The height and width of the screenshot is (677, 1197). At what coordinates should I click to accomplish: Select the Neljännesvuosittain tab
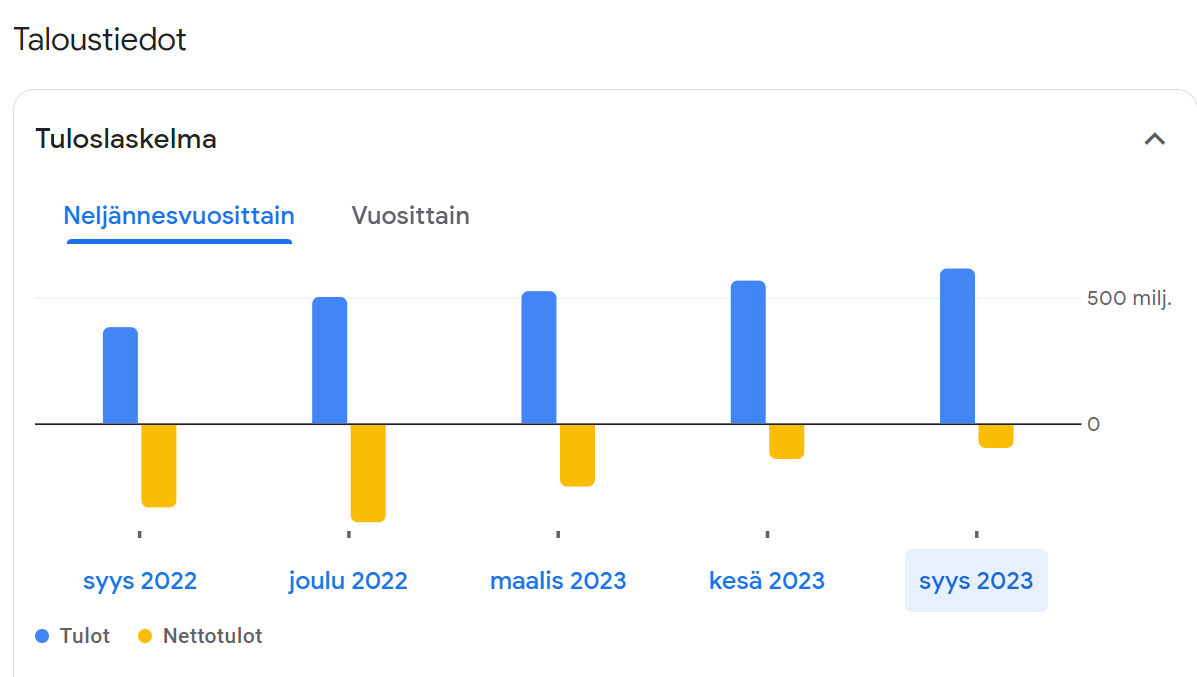[x=179, y=216]
